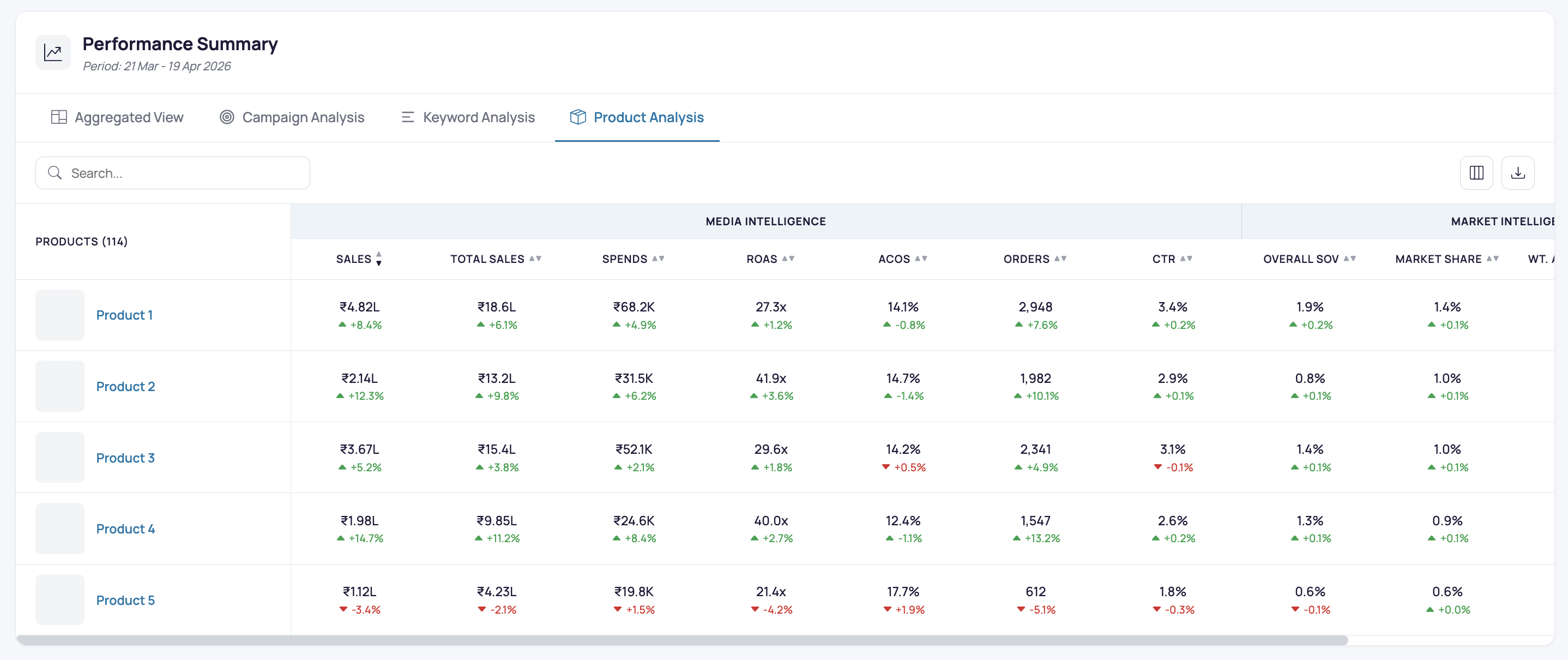Click the column settings icon

pyautogui.click(x=1476, y=173)
